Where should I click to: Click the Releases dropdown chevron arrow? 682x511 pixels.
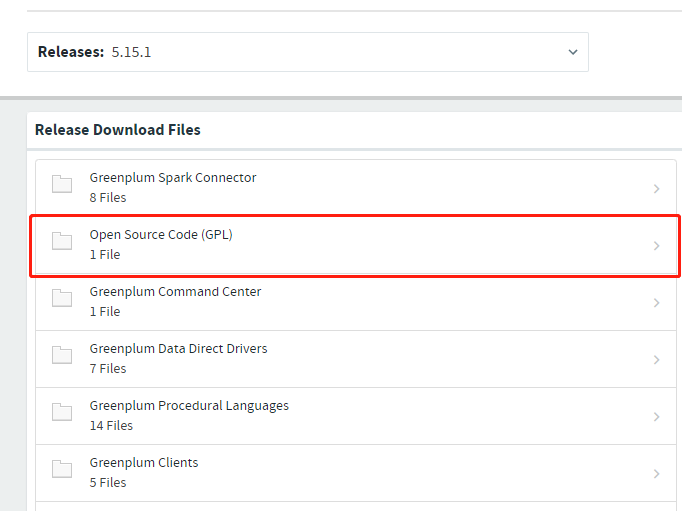[x=573, y=52]
